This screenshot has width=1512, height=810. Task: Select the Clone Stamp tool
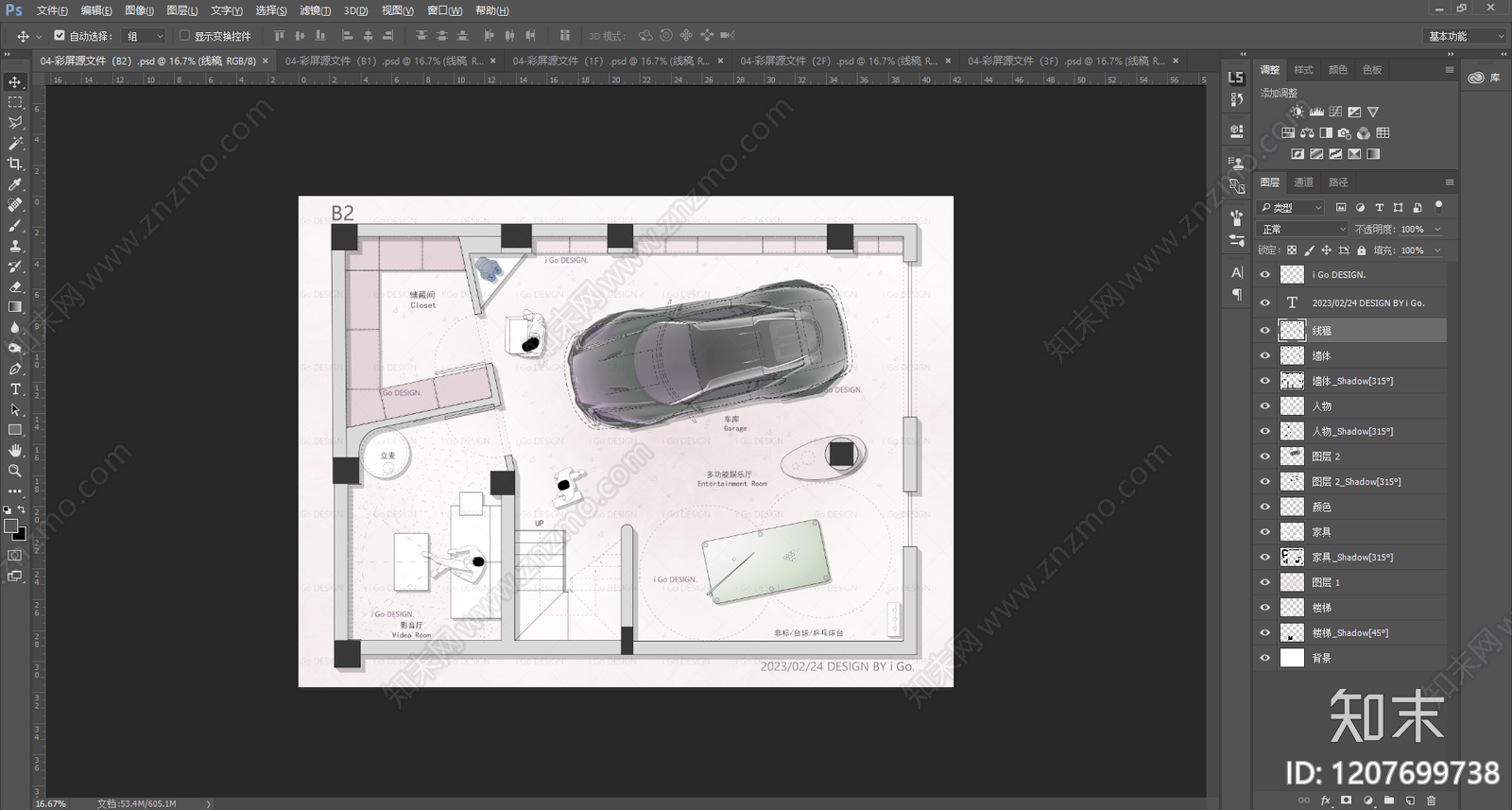[x=15, y=246]
